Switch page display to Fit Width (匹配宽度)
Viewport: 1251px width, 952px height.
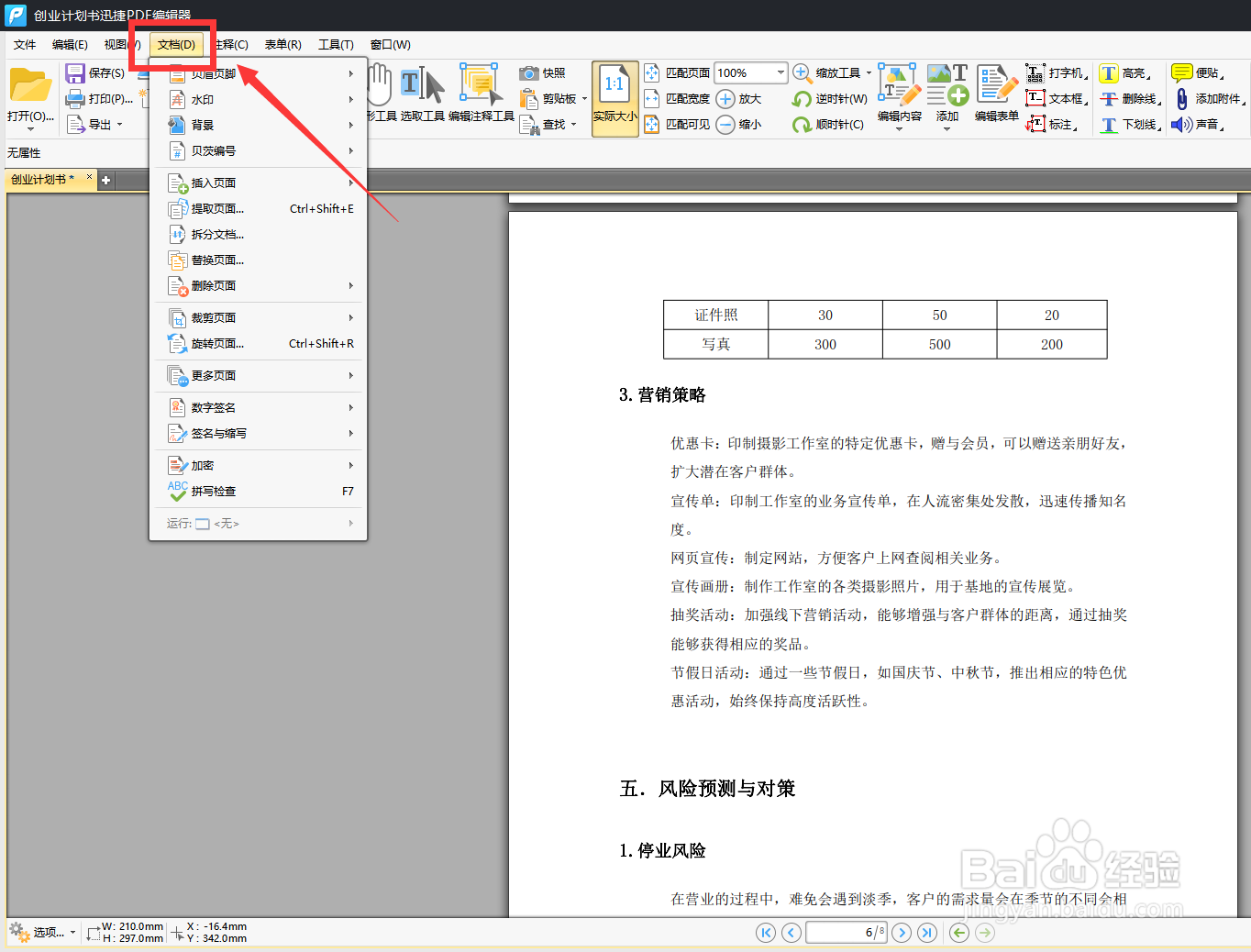click(x=683, y=98)
